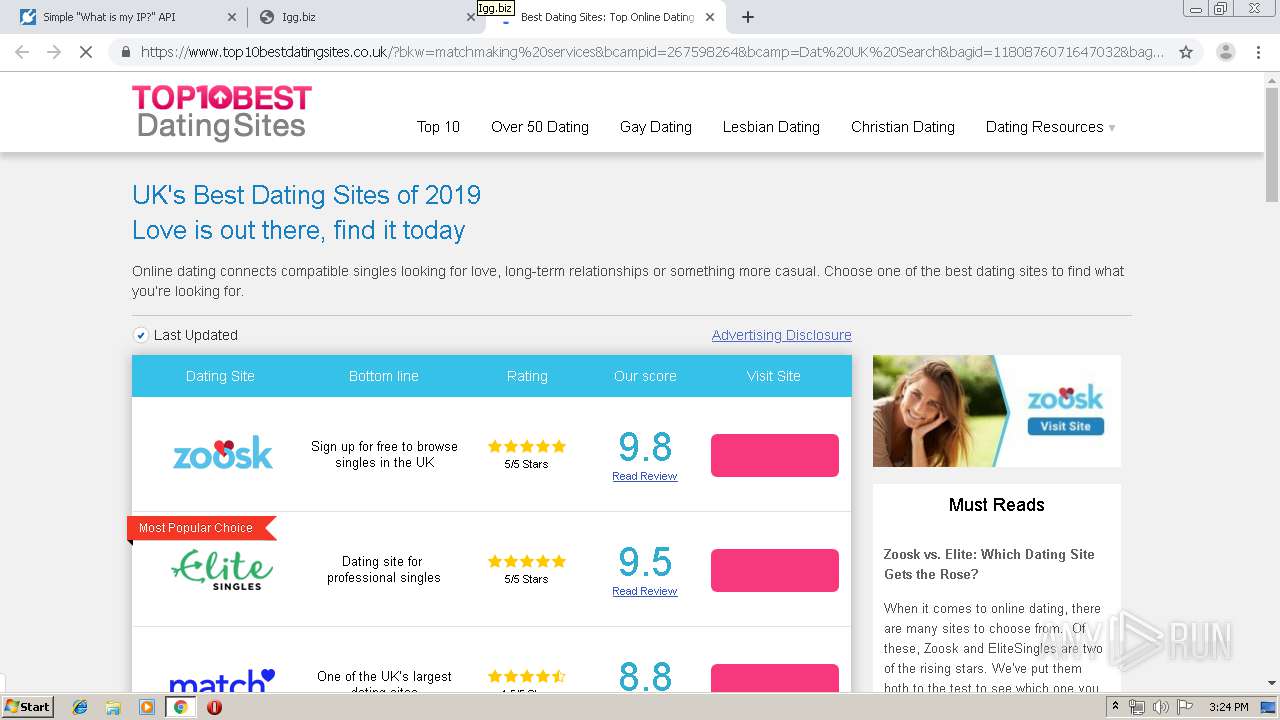The image size is (1280, 720).
Task: Open a new tab with plus icon
Action: pyautogui.click(x=747, y=17)
